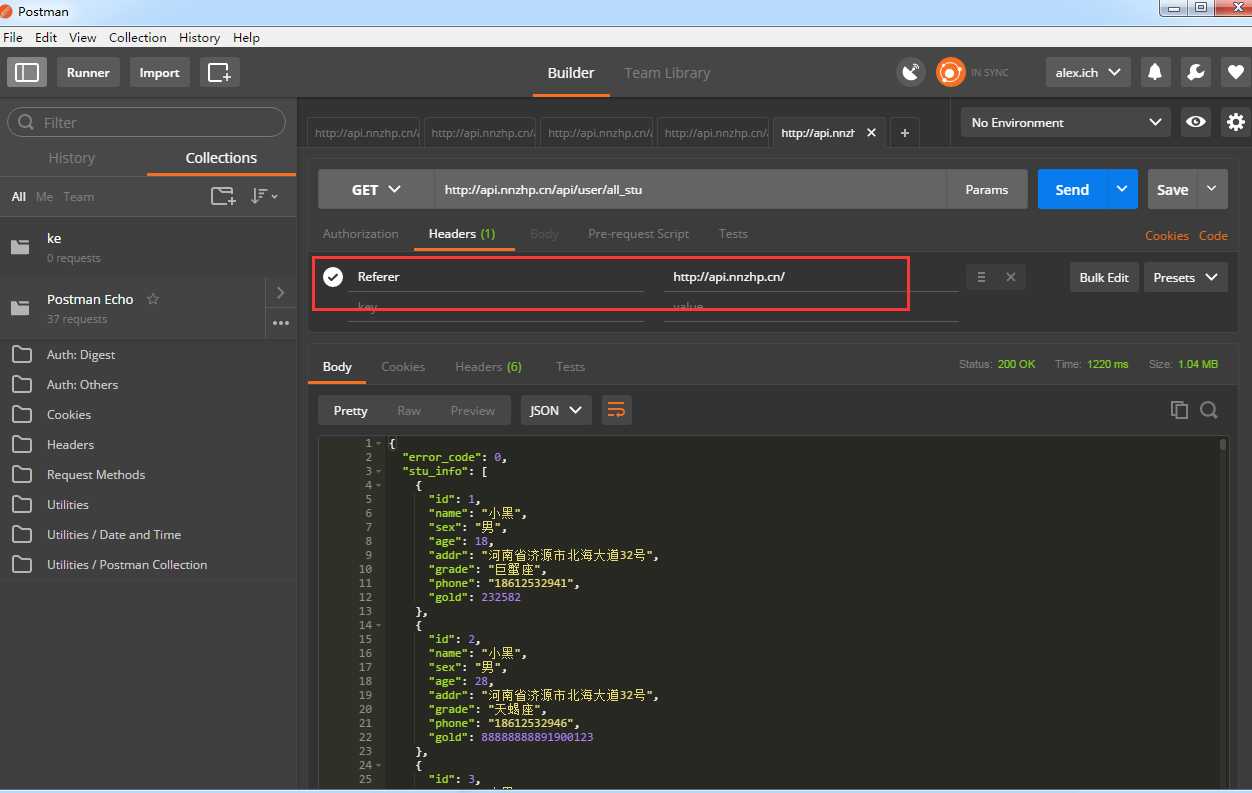Open manage environments gear icon
Screen dimensions: 1252x793
tap(1236, 122)
